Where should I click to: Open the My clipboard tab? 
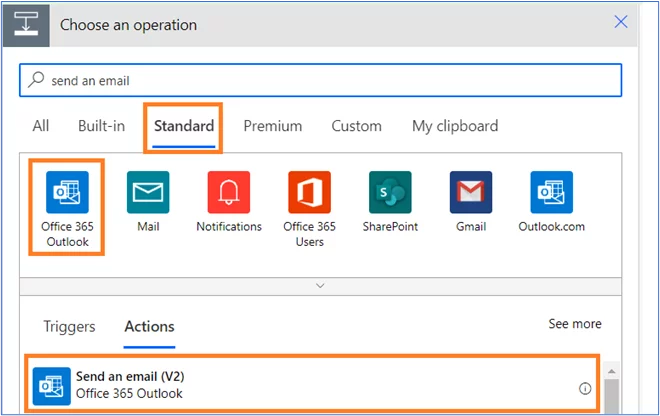[455, 126]
